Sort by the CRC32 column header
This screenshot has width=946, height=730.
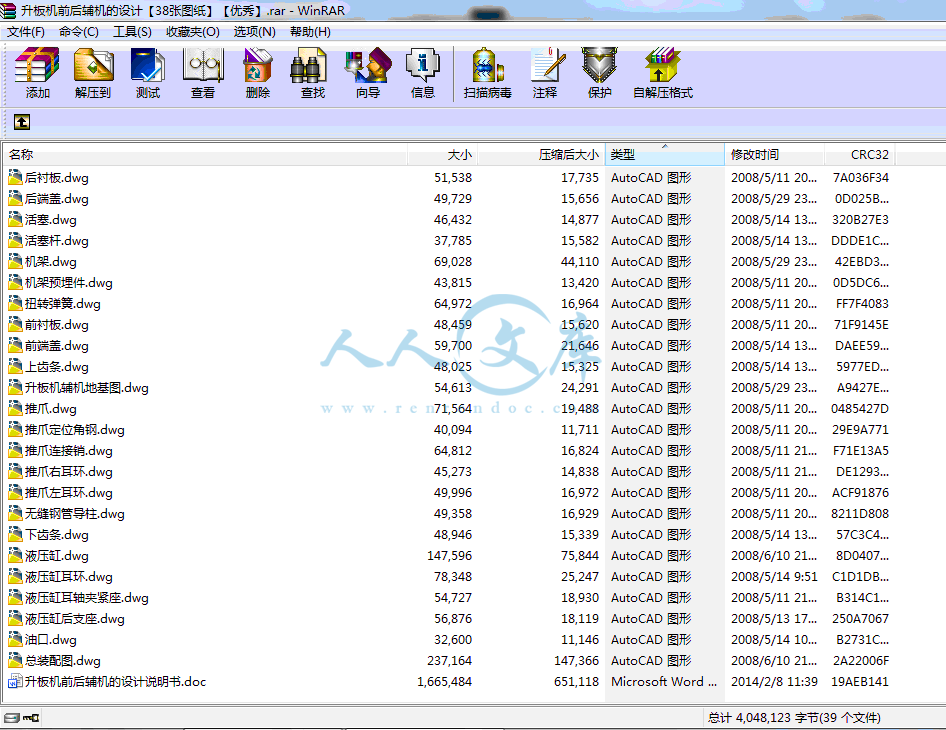(x=860, y=154)
